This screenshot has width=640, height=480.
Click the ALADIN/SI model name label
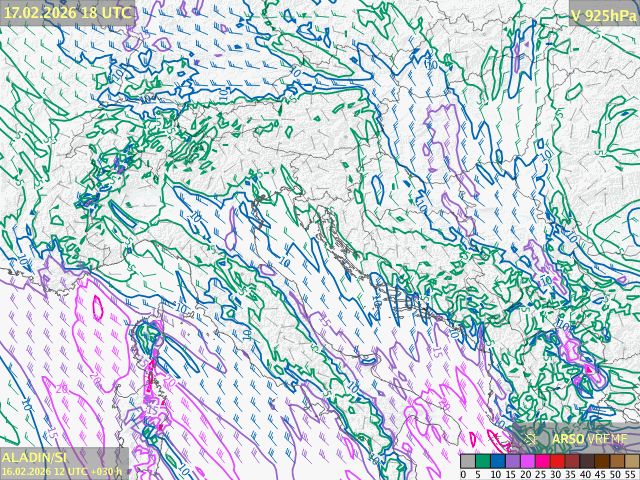pos(35,457)
